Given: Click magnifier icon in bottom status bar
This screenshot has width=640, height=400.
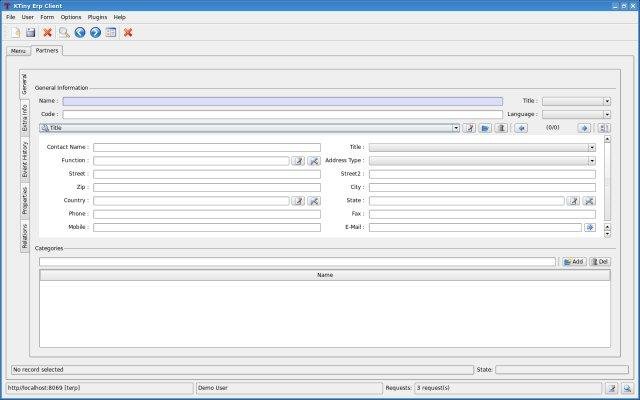Looking at the screenshot, I should click(x=627, y=389).
